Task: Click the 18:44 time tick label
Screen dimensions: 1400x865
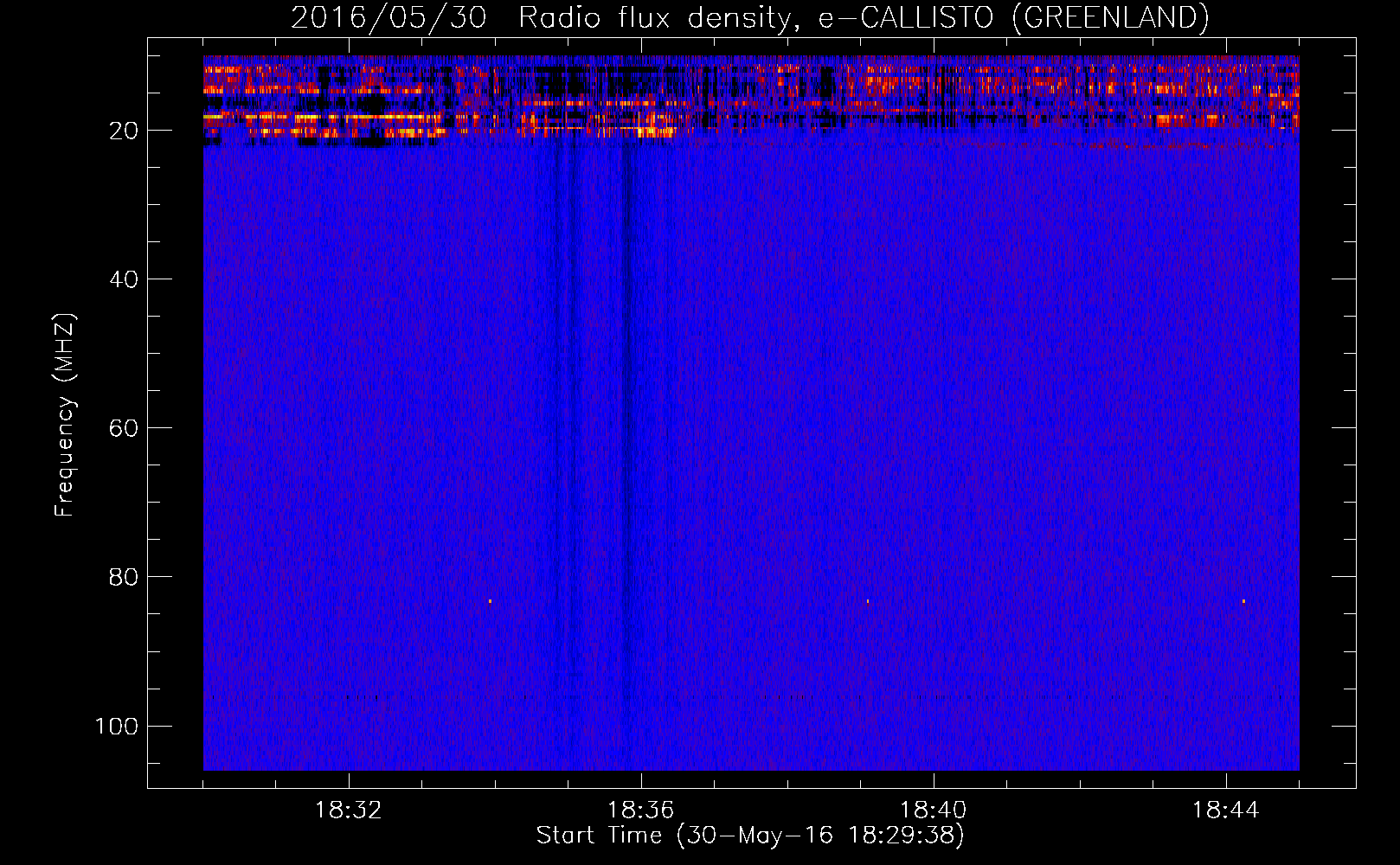Action: [x=1225, y=811]
